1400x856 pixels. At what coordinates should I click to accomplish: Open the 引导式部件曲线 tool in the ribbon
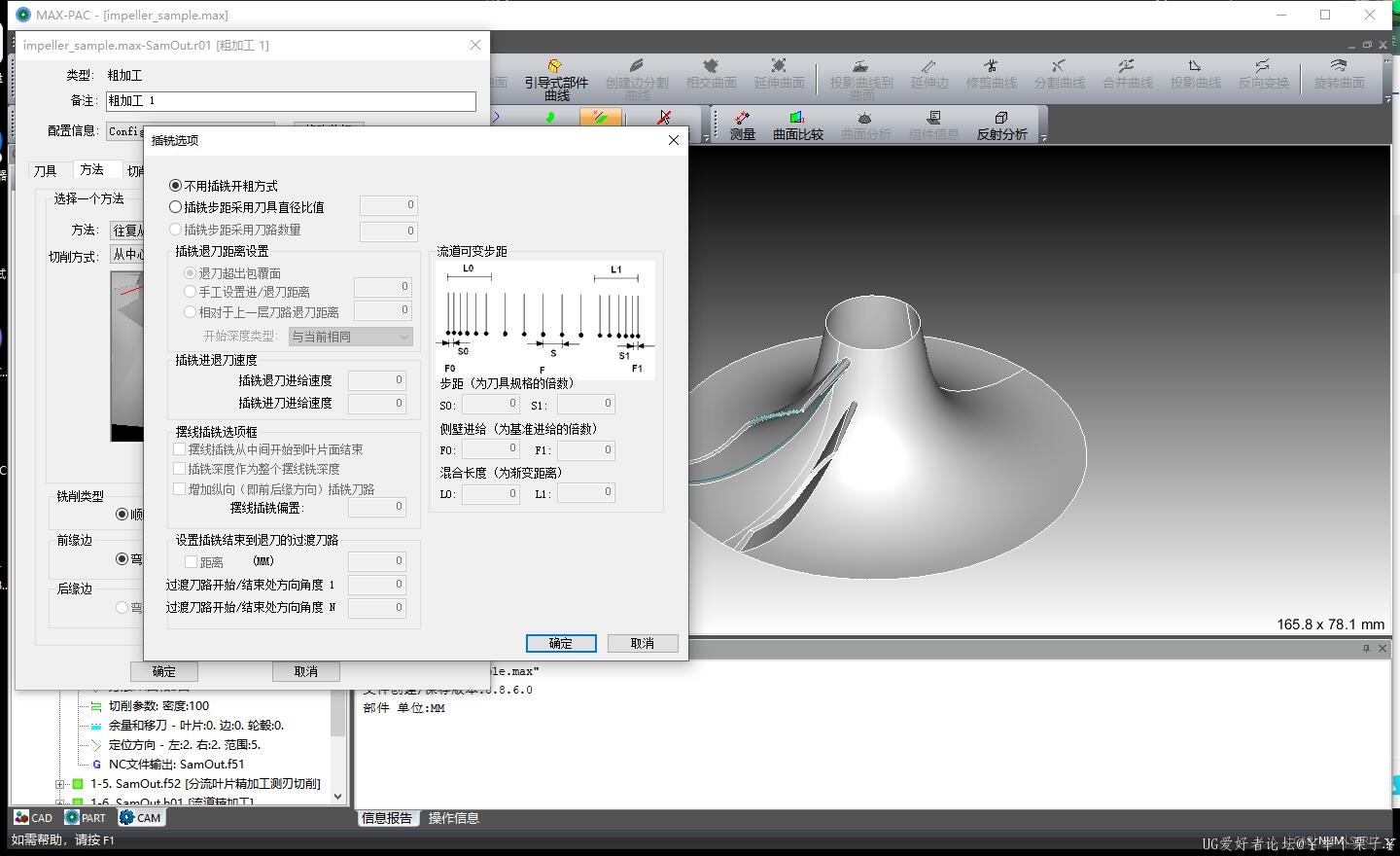coord(556,79)
